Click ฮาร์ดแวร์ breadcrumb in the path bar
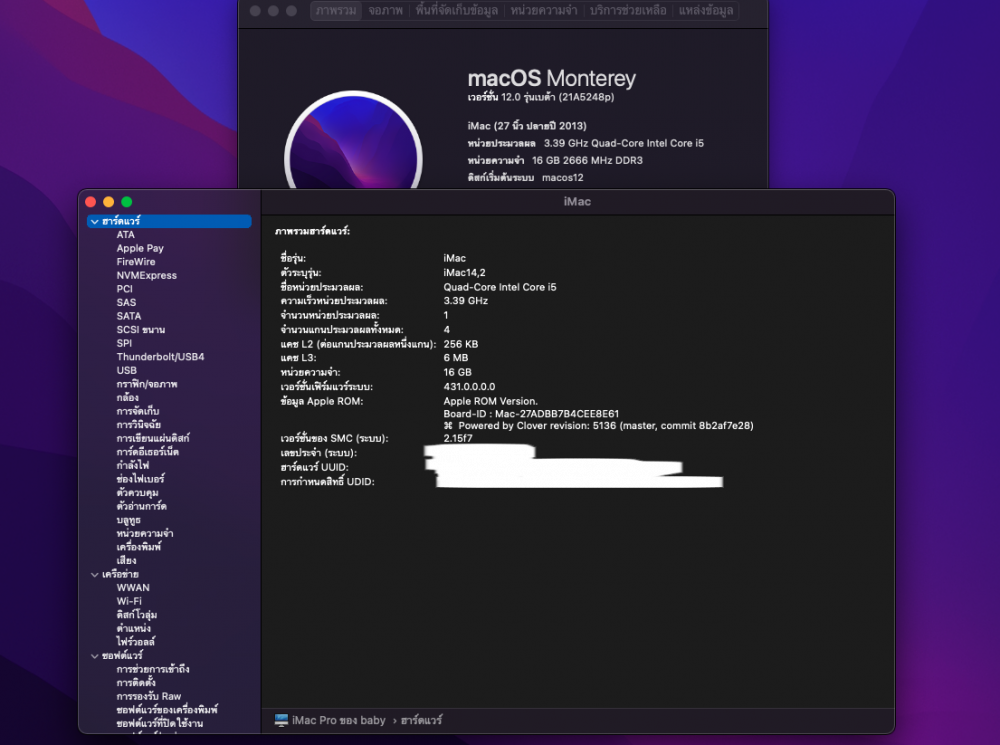The width and height of the screenshot is (1000, 745). pyautogui.click(x=421, y=720)
